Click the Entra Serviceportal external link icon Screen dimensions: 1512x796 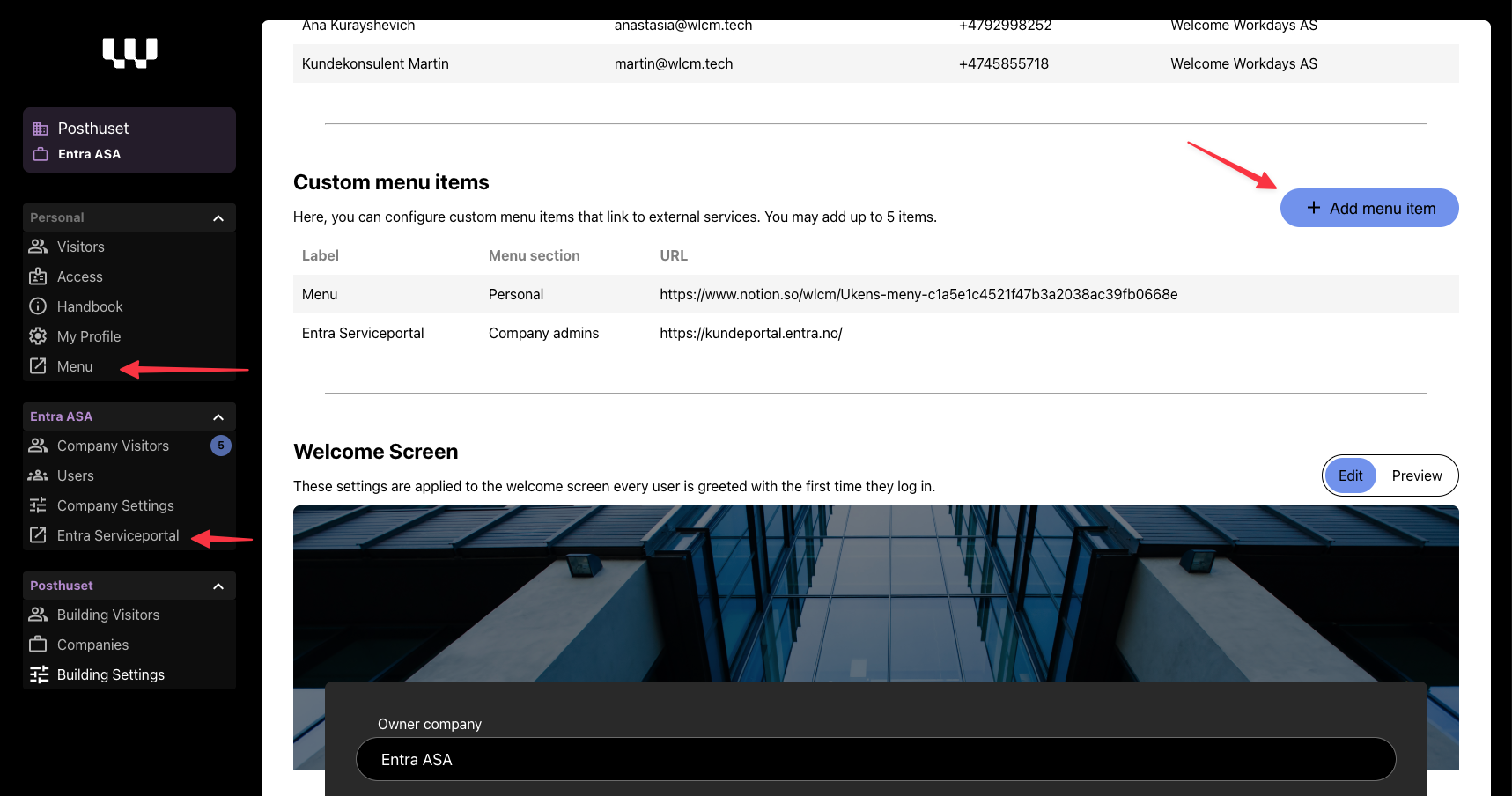pyautogui.click(x=38, y=535)
